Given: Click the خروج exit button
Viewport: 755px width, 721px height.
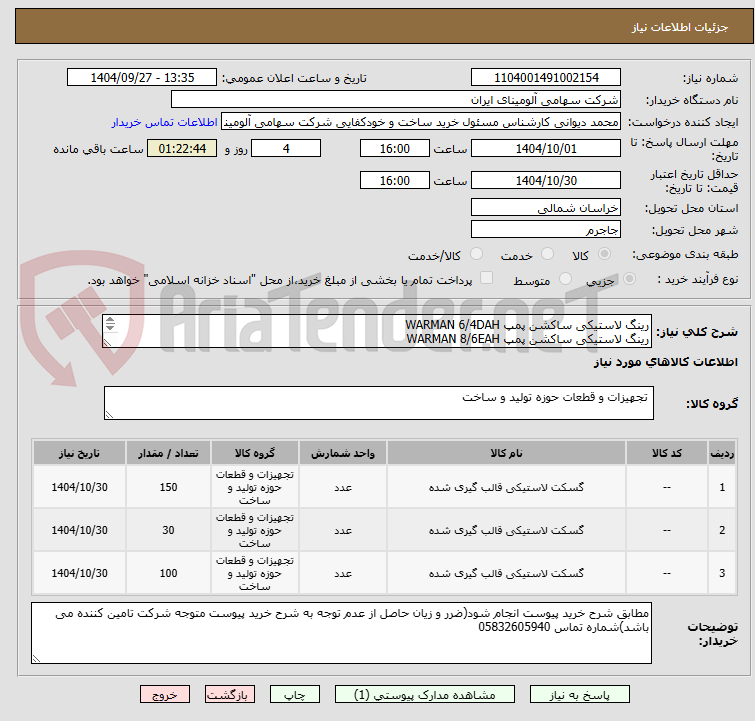Looking at the screenshot, I should pos(165,695).
